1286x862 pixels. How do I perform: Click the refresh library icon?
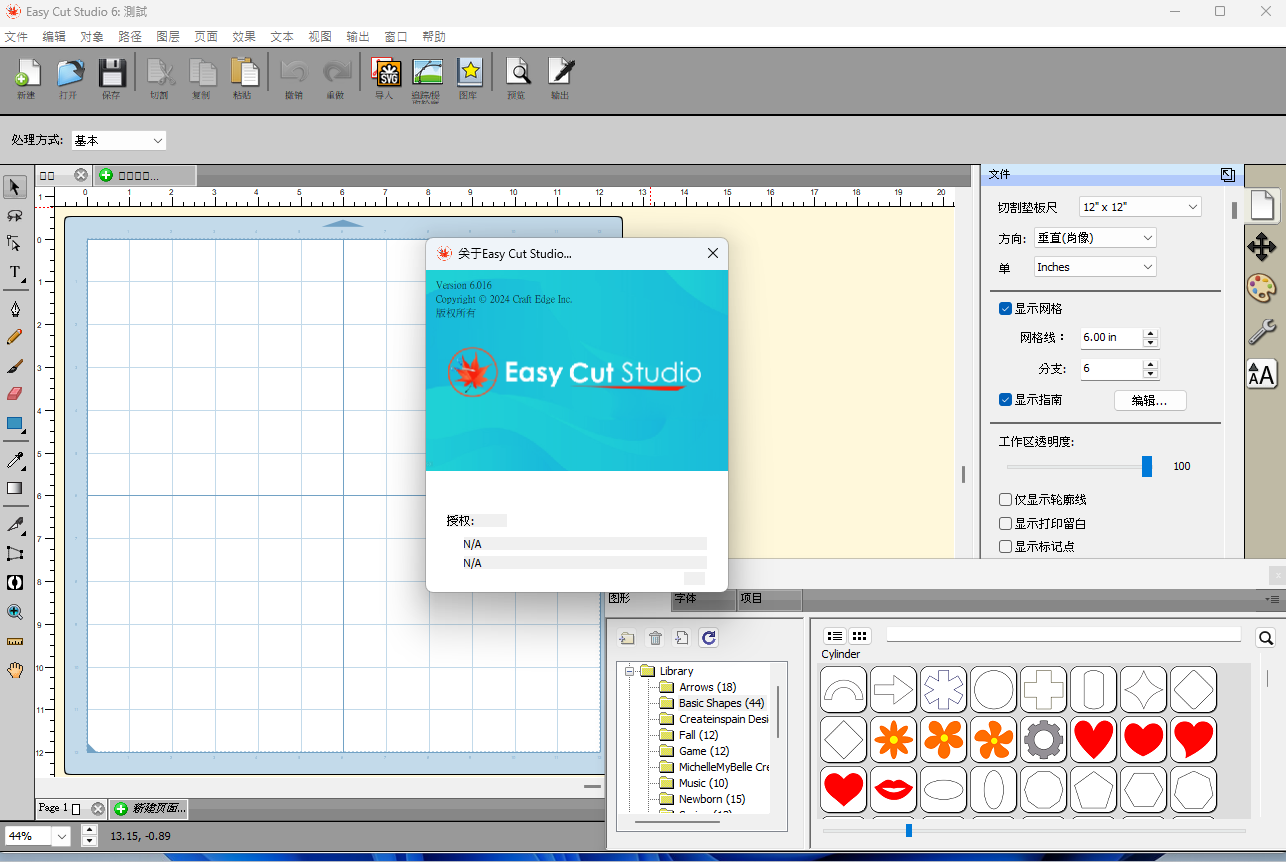(x=709, y=638)
